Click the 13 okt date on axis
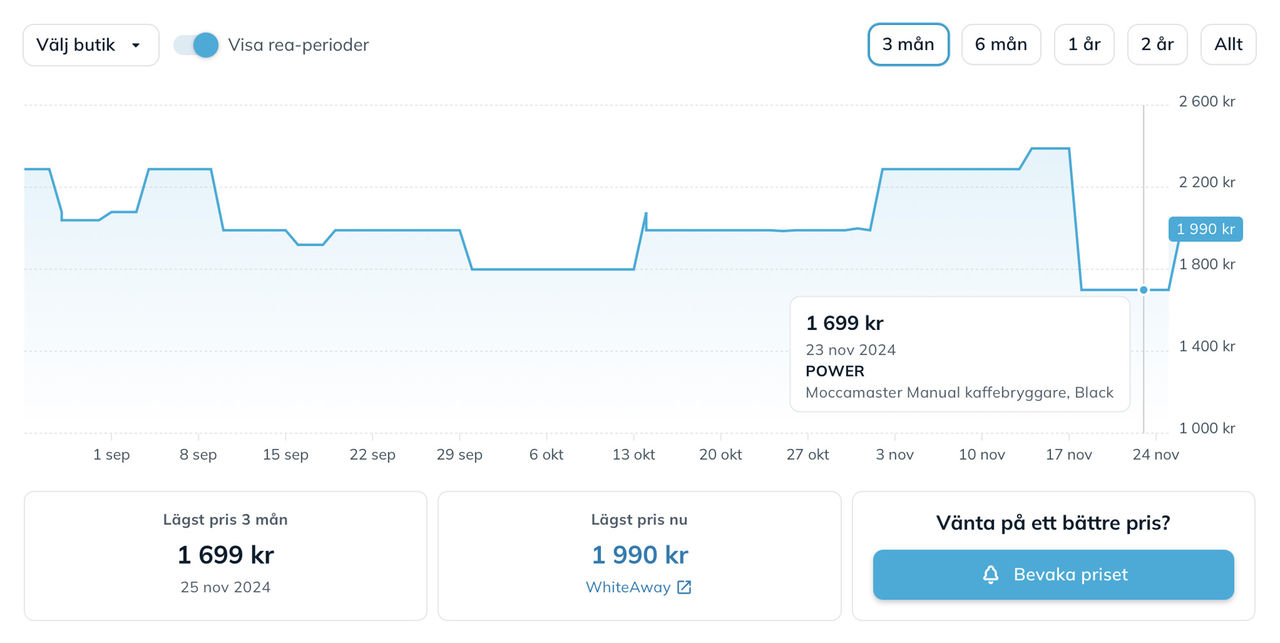 pos(634,454)
